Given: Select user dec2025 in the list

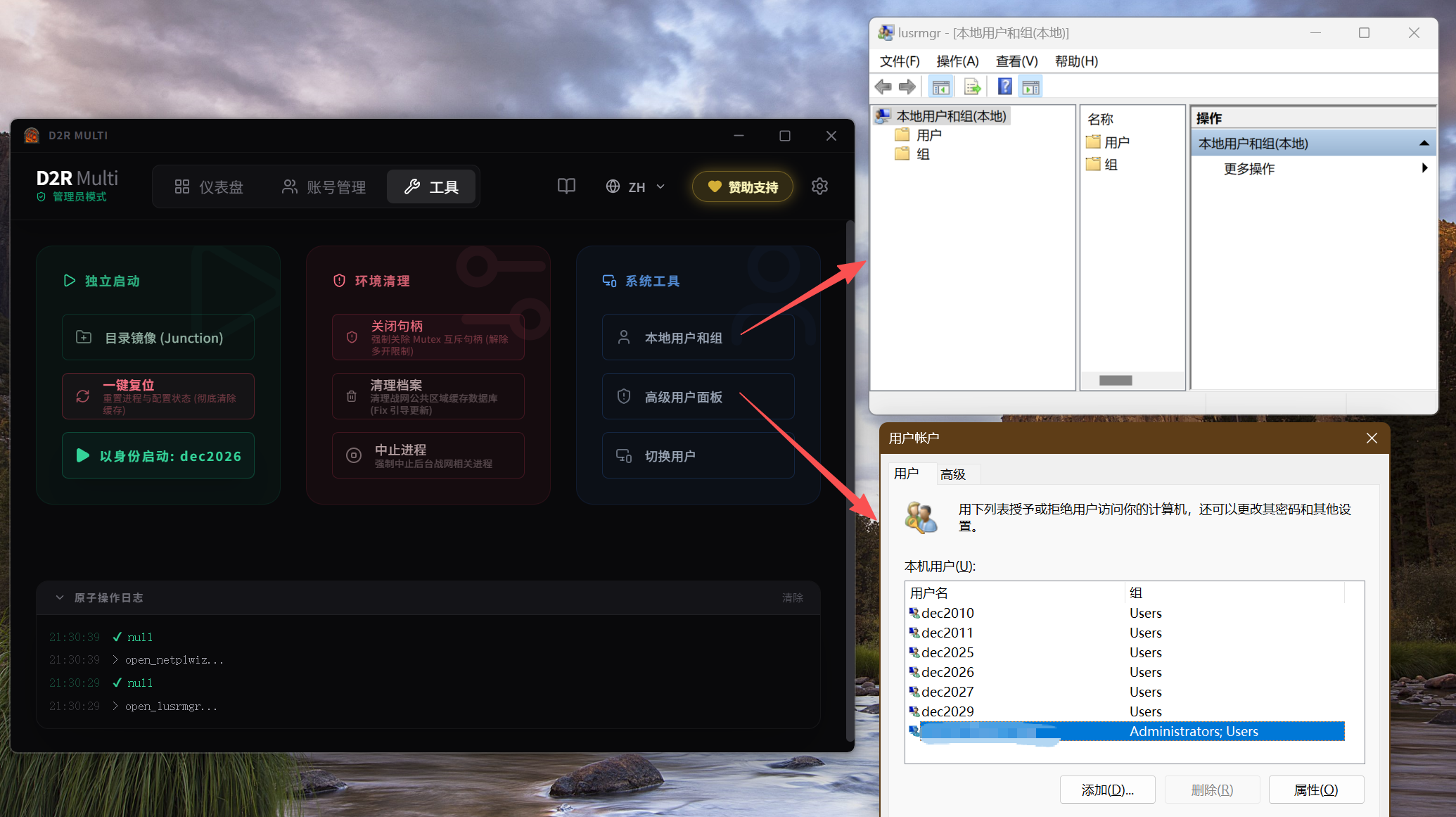Looking at the screenshot, I should point(1125,652).
